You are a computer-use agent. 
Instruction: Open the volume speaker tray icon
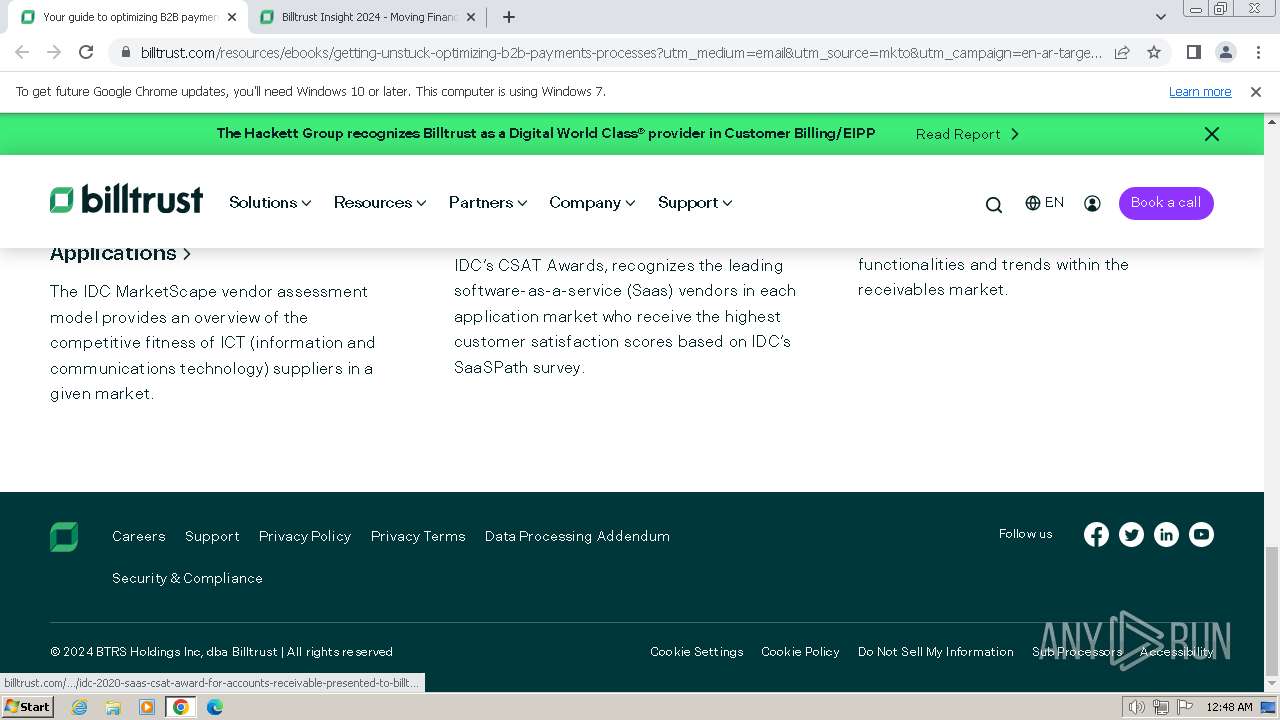click(1136, 707)
